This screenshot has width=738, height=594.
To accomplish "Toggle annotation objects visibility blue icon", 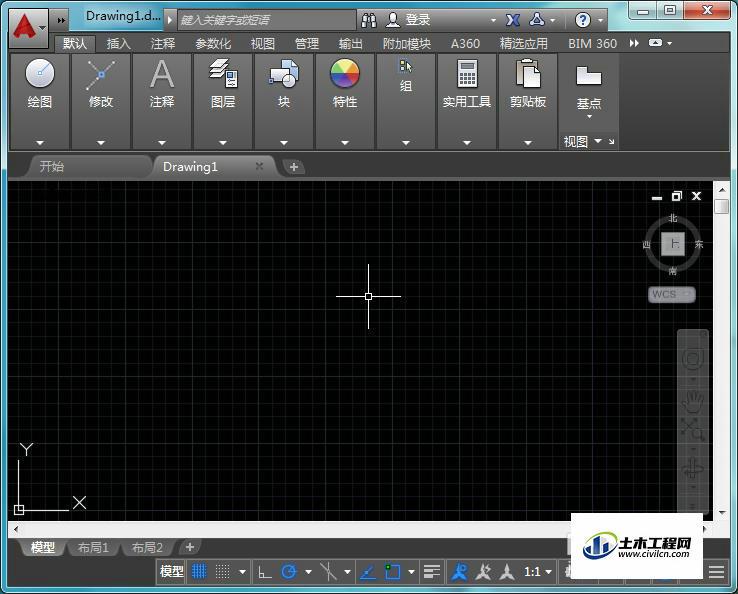I will tap(459, 571).
